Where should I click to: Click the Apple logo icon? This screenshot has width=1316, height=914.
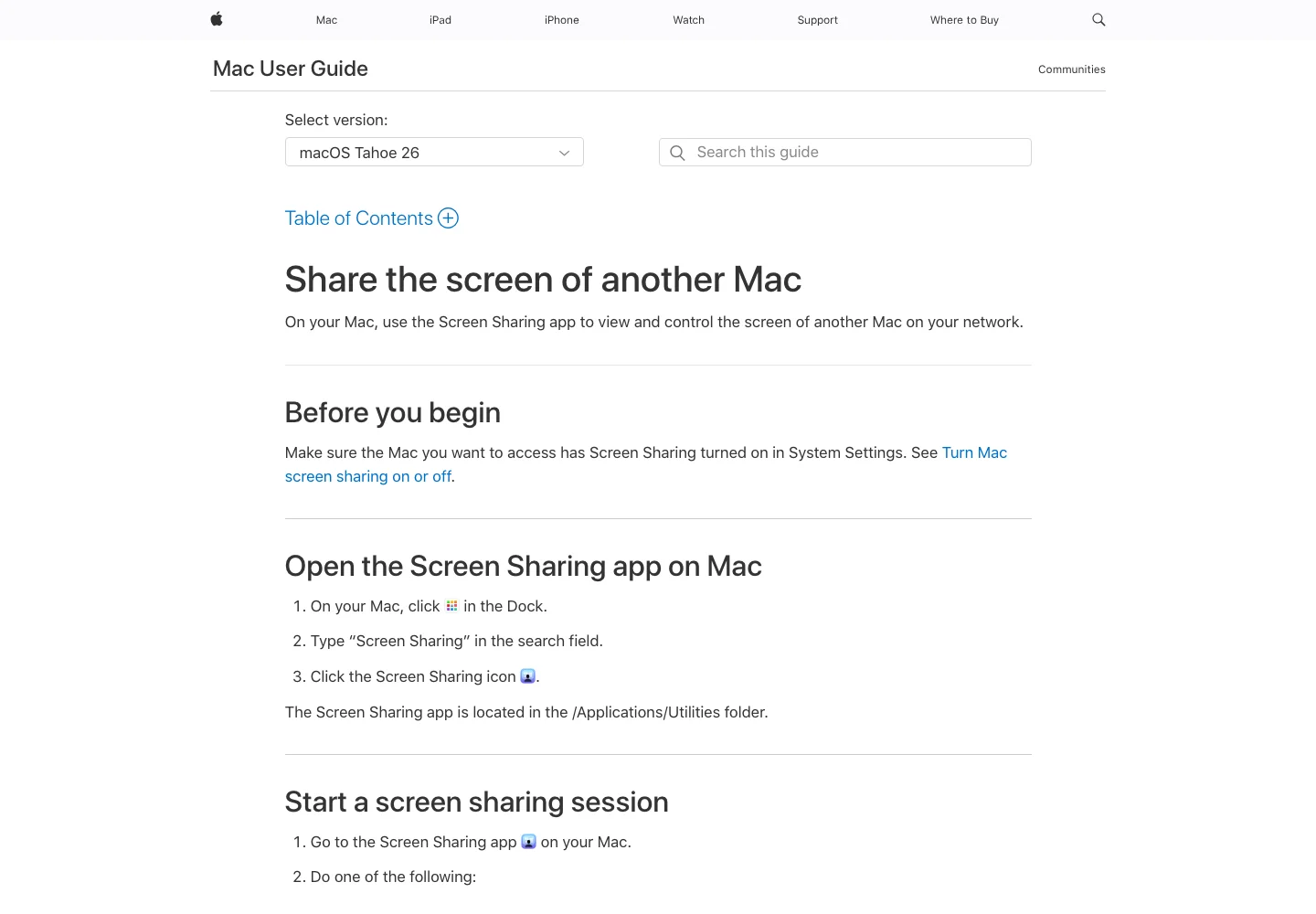(x=217, y=19)
